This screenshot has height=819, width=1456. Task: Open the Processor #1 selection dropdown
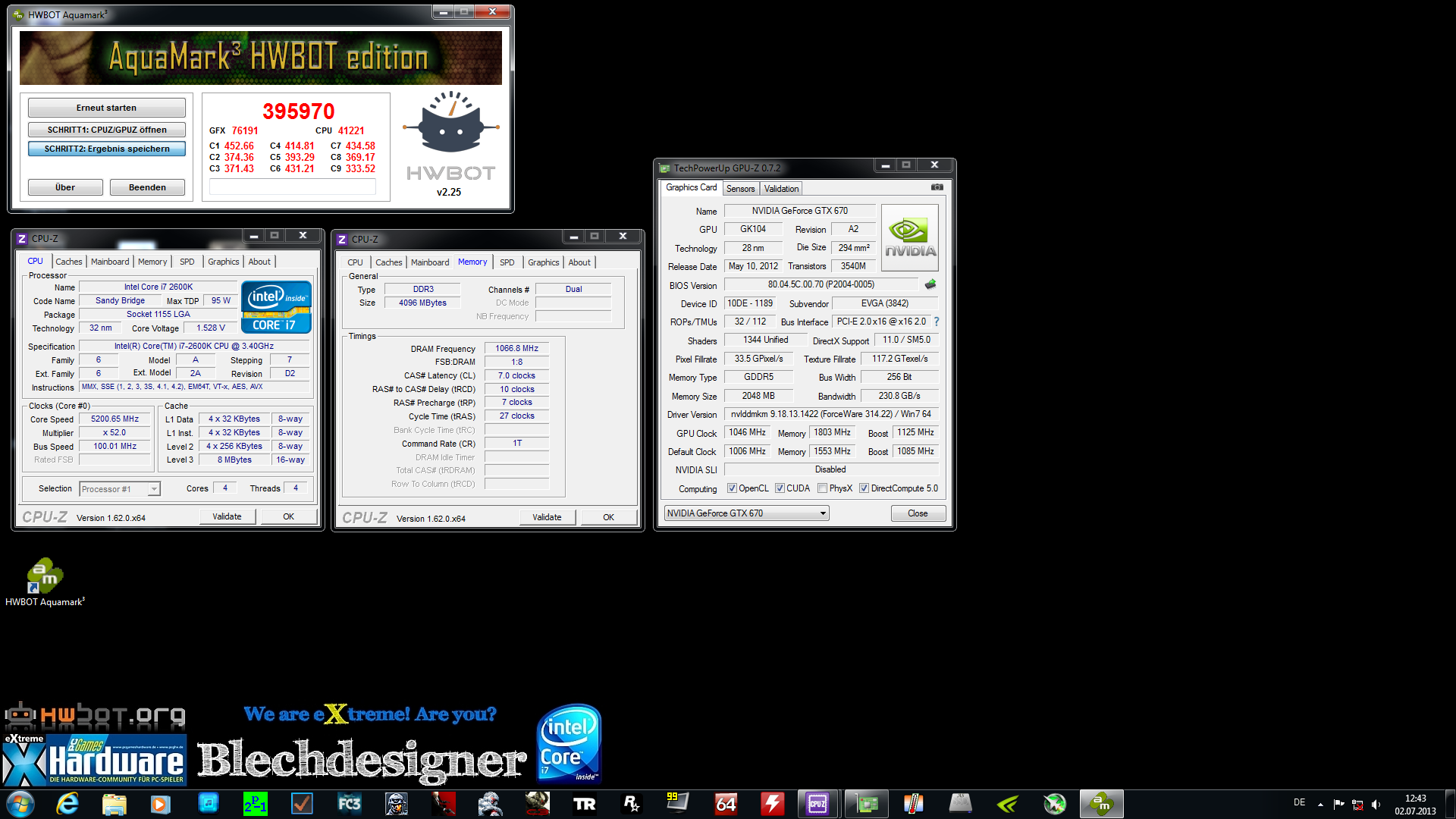point(120,489)
